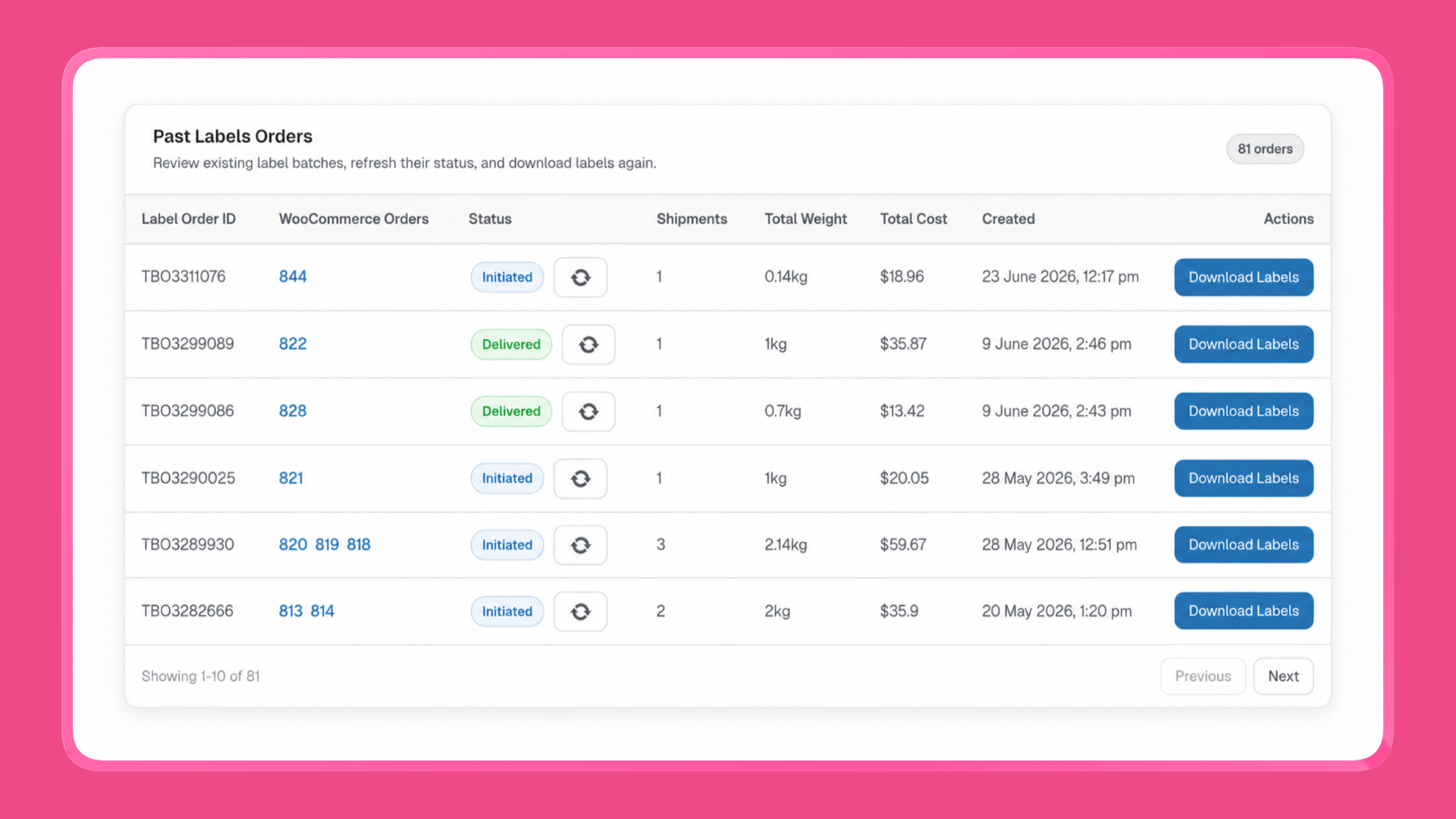This screenshot has width=1456, height=819.
Task: Refresh status for label order TBO3299086
Action: [588, 411]
